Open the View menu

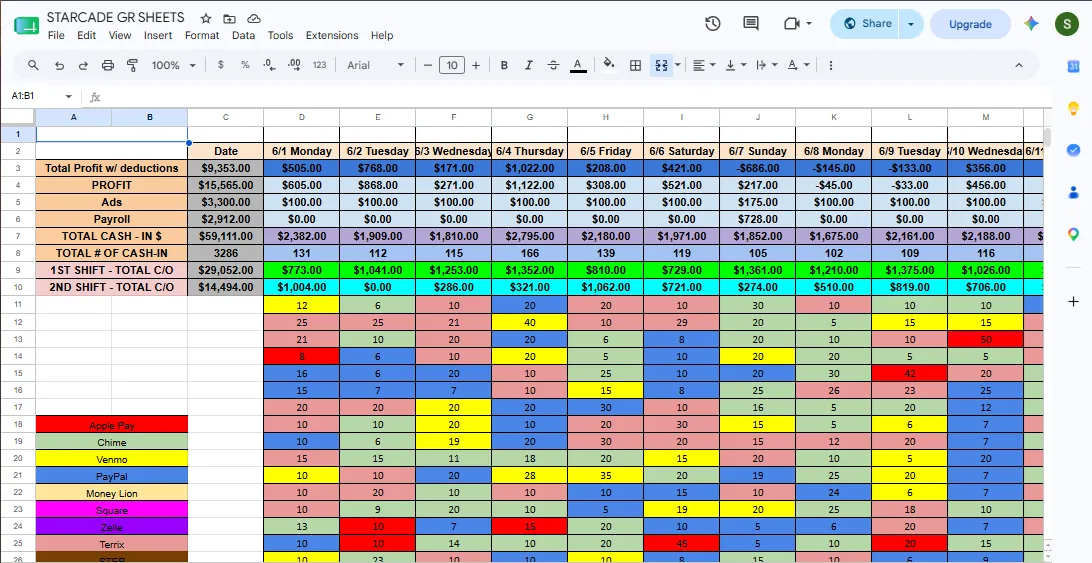click(120, 36)
